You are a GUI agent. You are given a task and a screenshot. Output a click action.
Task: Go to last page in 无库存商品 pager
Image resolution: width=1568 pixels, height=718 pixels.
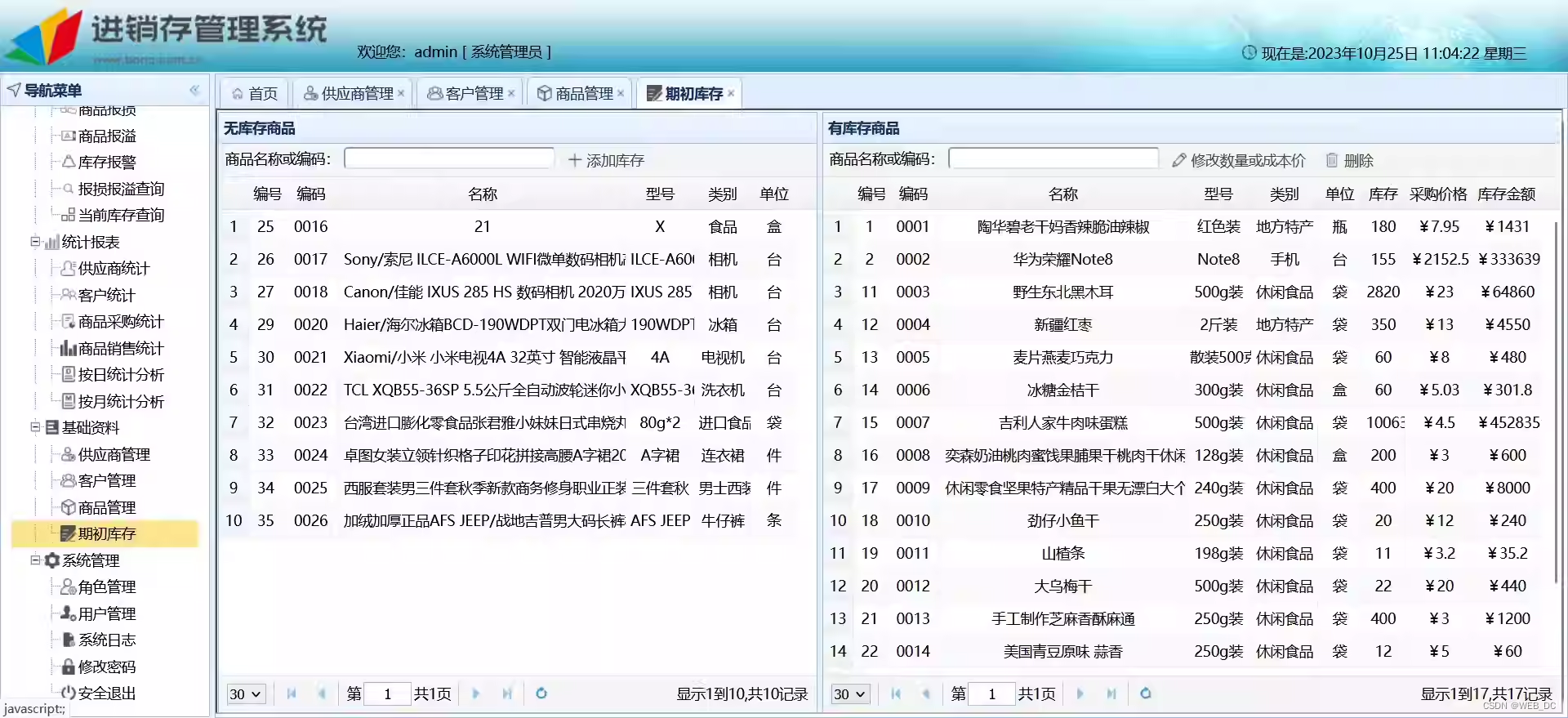[x=507, y=693]
